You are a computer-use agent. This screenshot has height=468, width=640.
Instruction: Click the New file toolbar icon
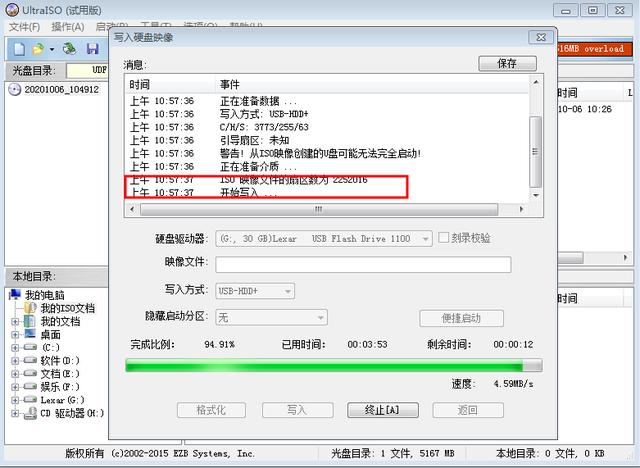[x=19, y=49]
